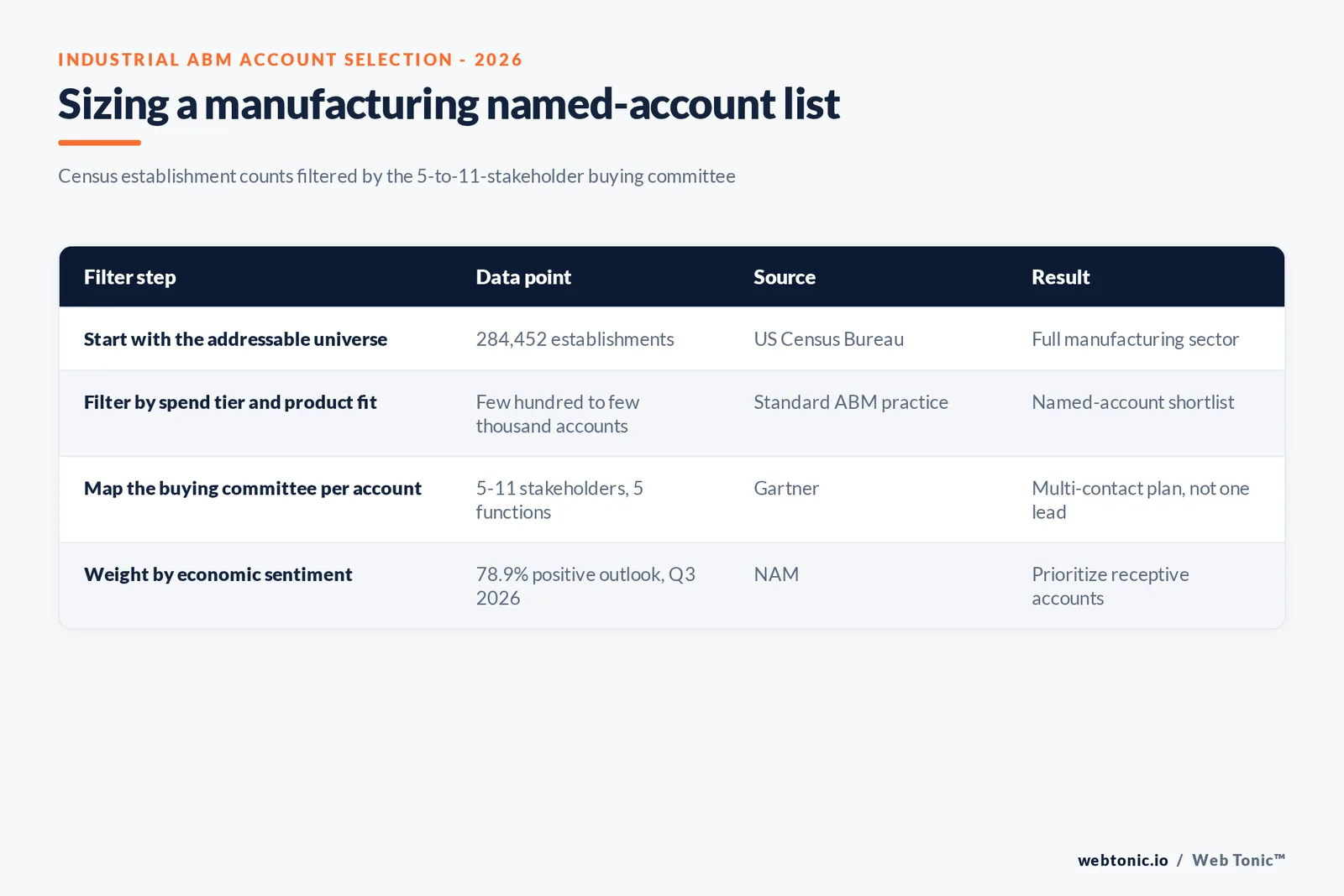Click the 'Full manufacturing sector' result cell
This screenshot has height=896, width=1344.
click(1135, 339)
